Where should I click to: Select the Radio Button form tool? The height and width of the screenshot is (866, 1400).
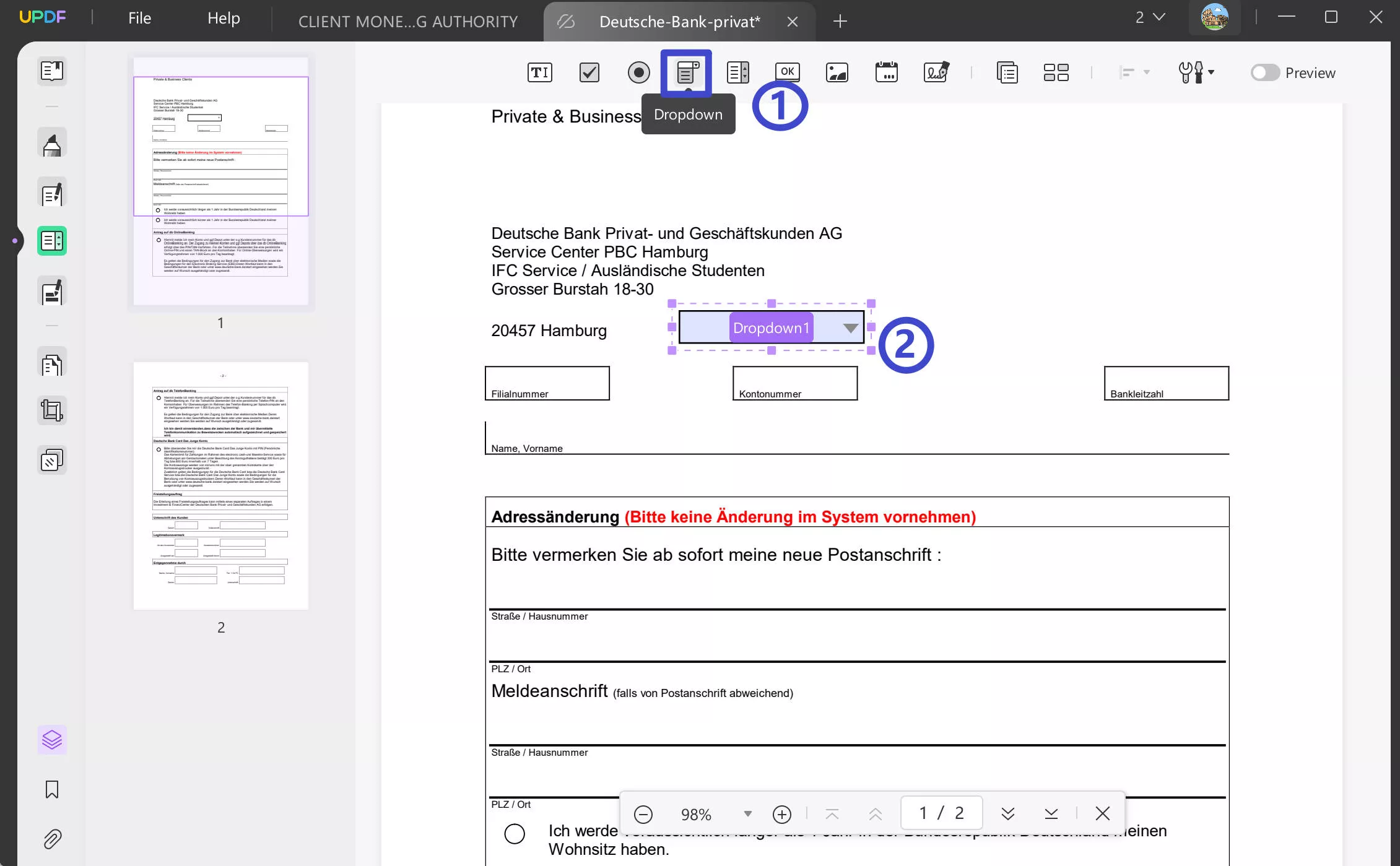(x=638, y=72)
